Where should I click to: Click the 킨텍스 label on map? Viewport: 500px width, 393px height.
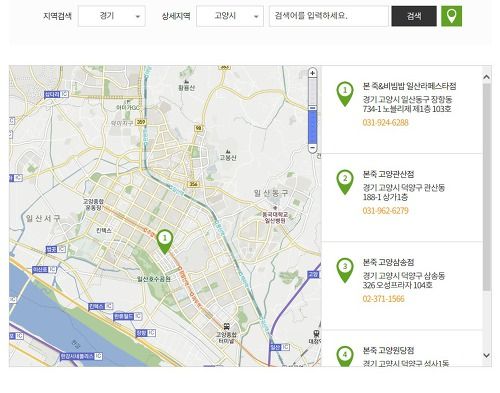click(x=104, y=230)
